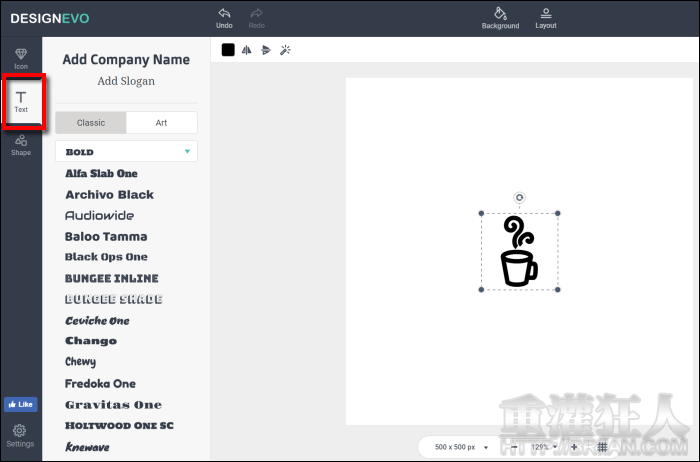Viewport: 700px width, 462px height.
Task: Flip the icon vertically
Action: (265, 50)
